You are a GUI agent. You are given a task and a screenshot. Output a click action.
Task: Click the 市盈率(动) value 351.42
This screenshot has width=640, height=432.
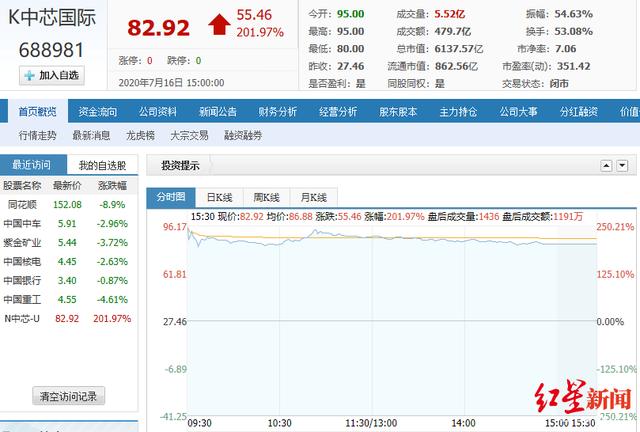573,66
